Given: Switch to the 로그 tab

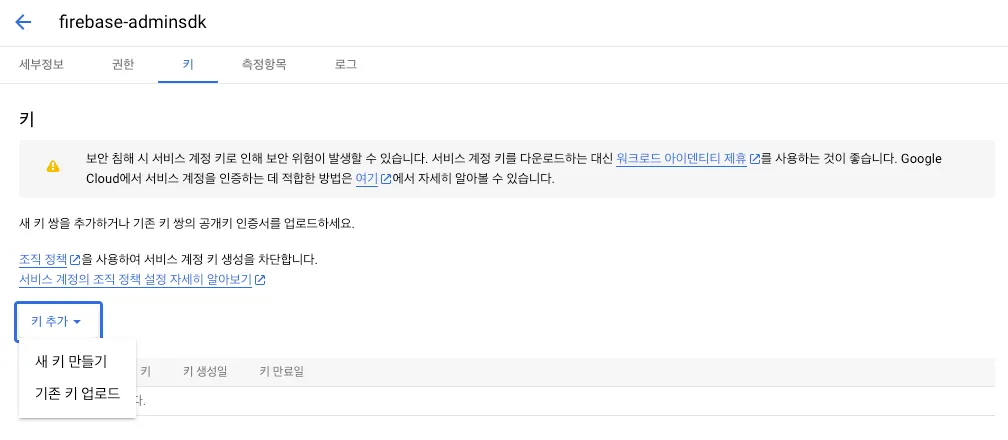Looking at the screenshot, I should [x=346, y=64].
